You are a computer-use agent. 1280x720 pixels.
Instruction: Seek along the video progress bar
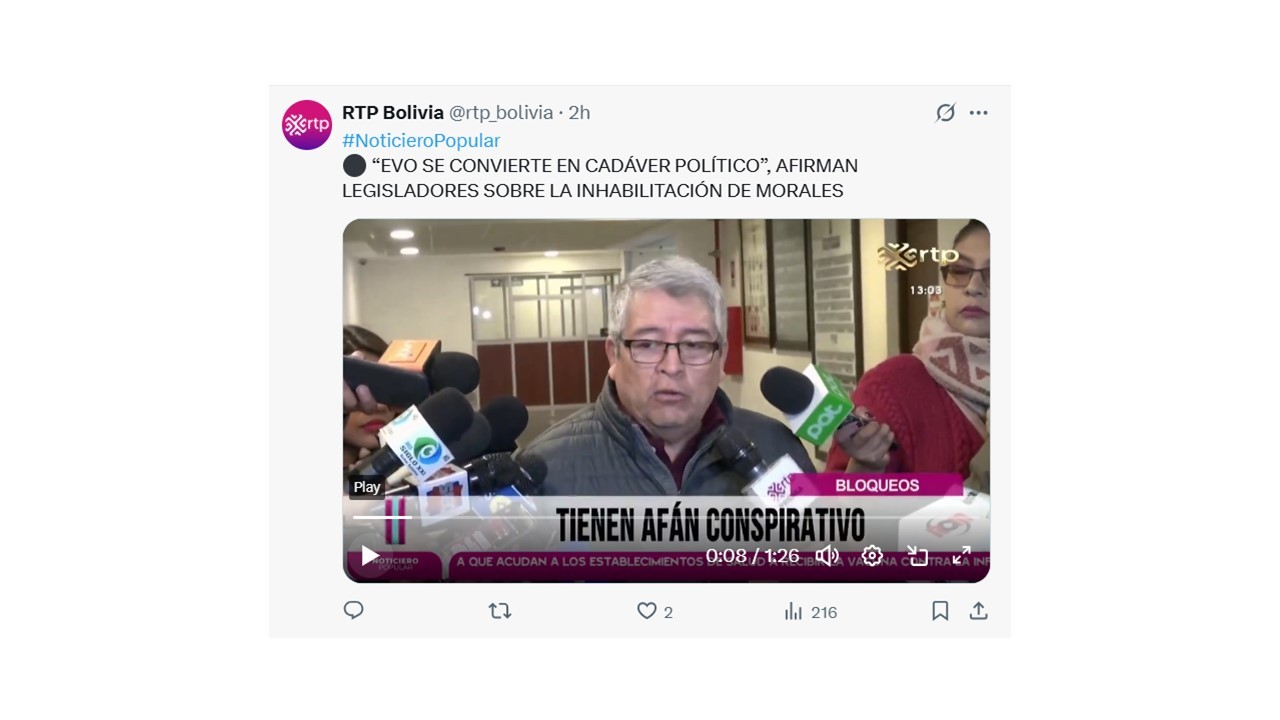click(x=666, y=517)
